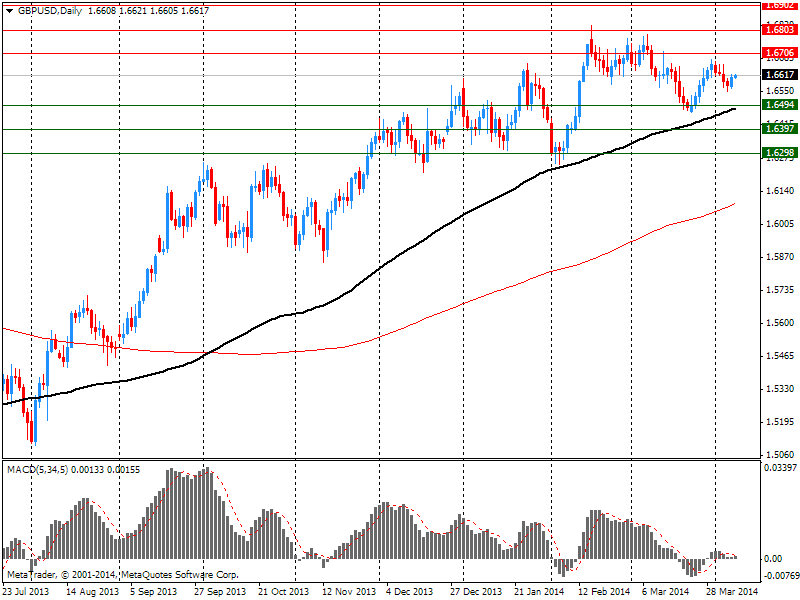Select the red 1.6803 price label
This screenshot has width=800, height=600.
(x=780, y=30)
